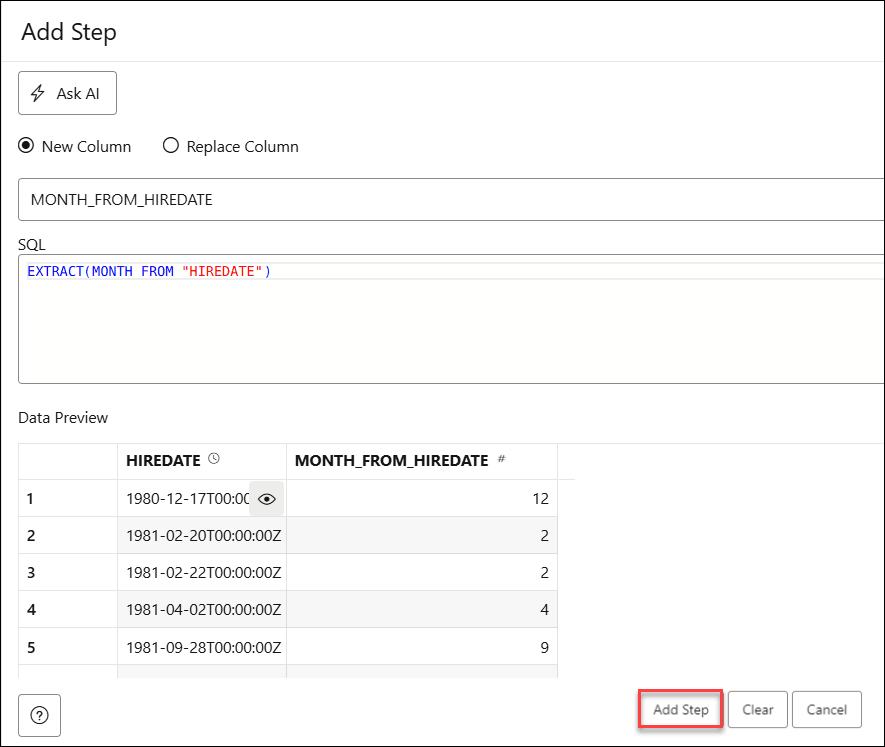The height and width of the screenshot is (747, 885).
Task: Open help via question mark icon
Action: click(40, 714)
